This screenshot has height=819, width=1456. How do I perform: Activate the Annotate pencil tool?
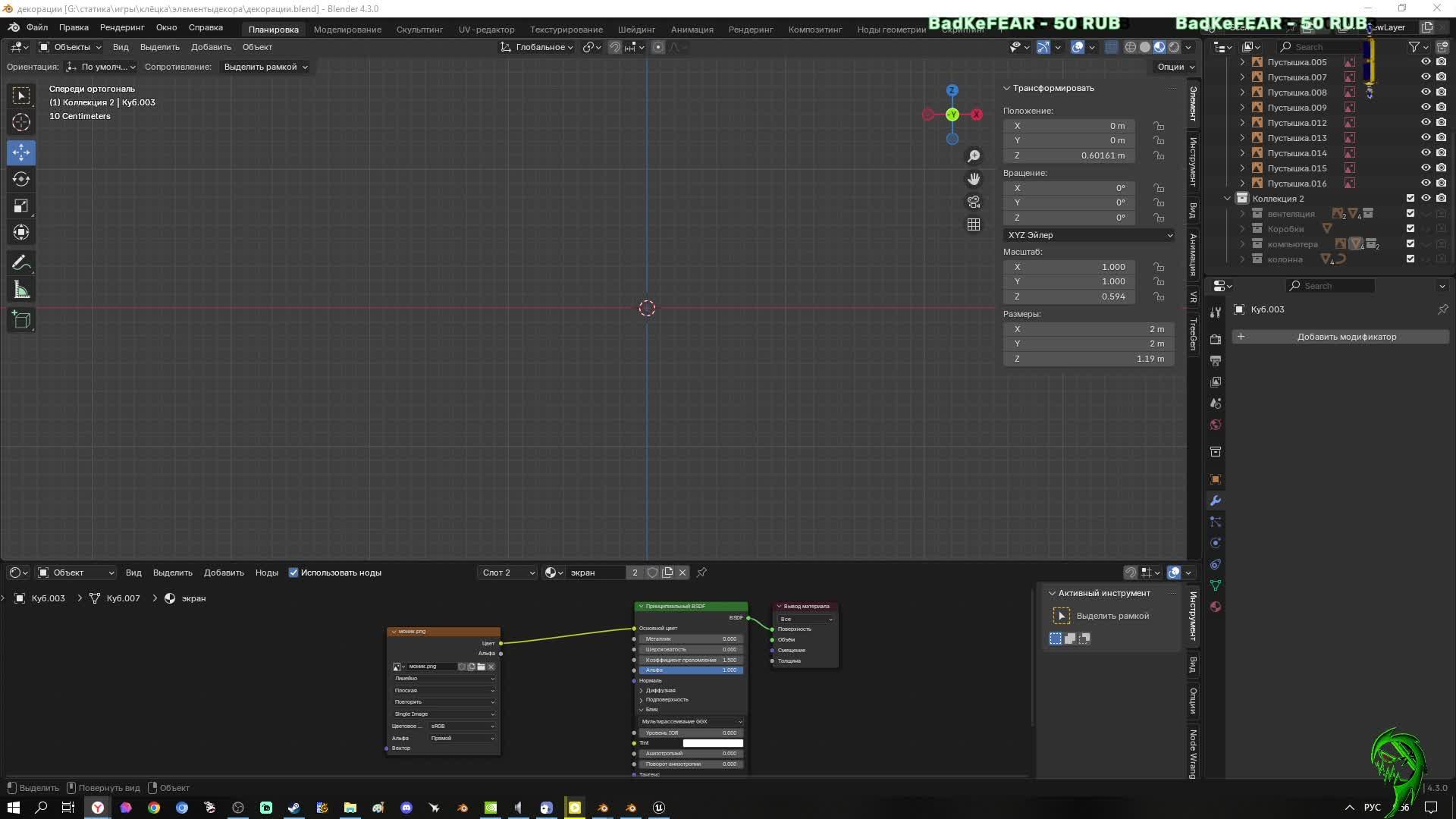21,263
